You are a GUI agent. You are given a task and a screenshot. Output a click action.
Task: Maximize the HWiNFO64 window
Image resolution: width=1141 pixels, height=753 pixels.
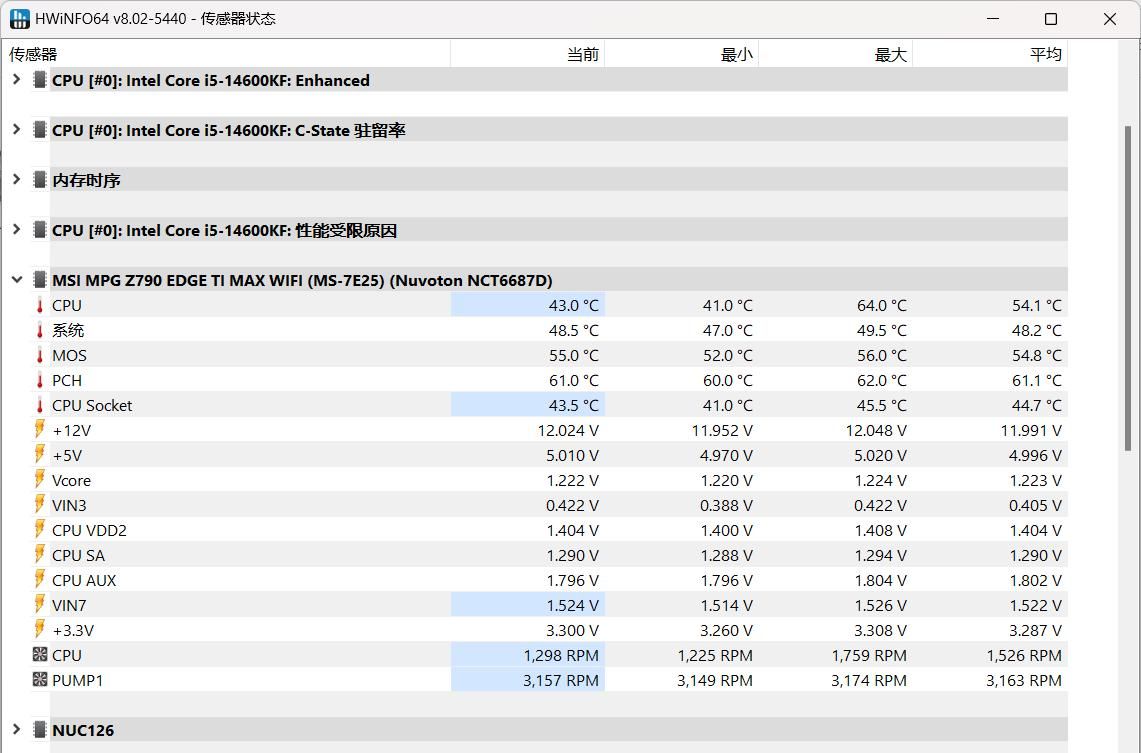tap(1051, 19)
